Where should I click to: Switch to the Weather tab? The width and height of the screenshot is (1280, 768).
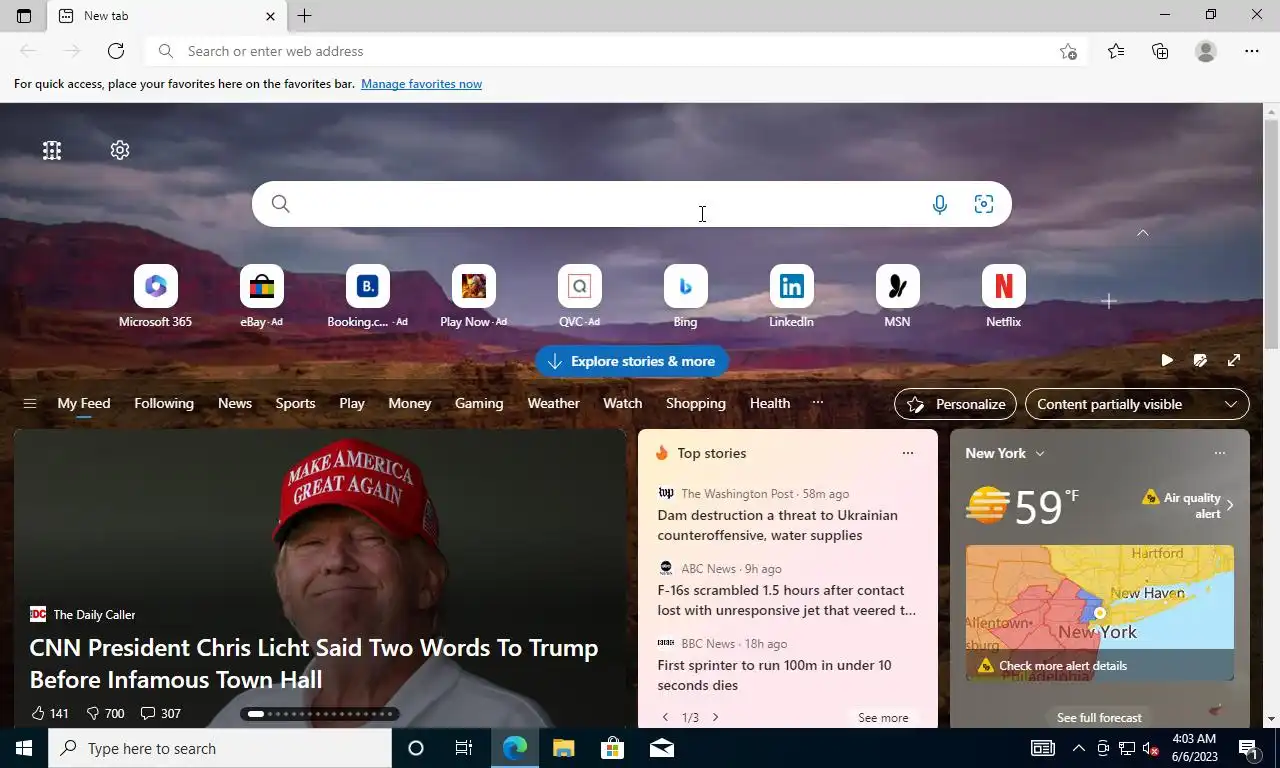pos(553,403)
